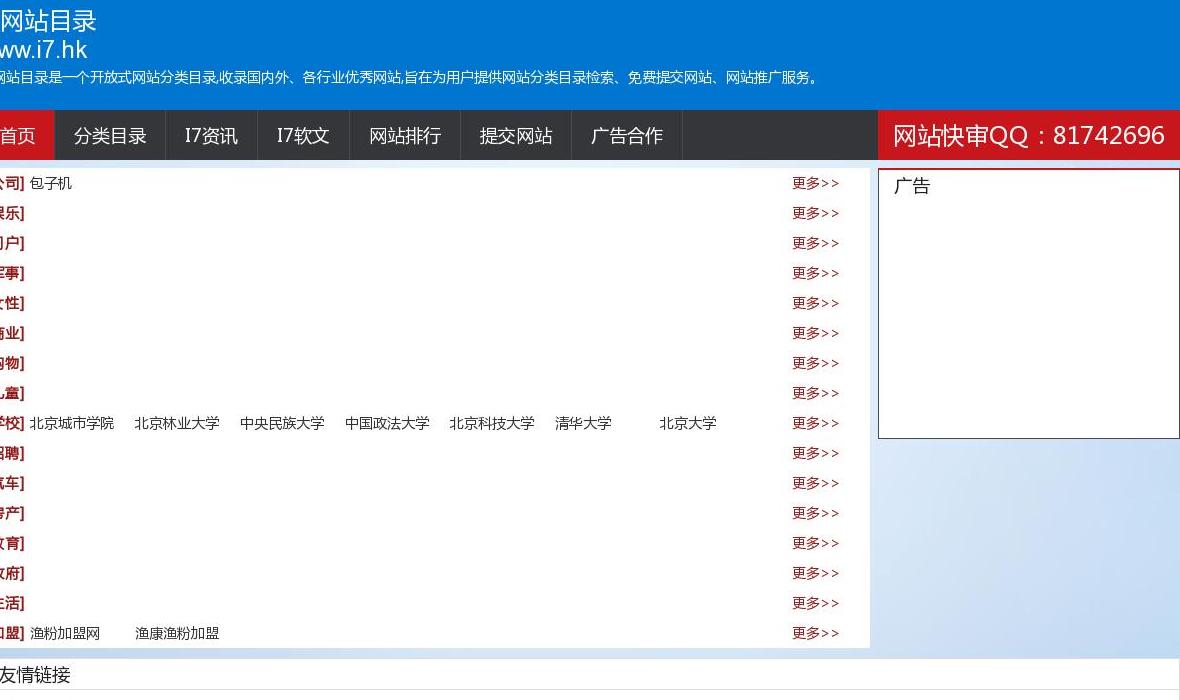Click the 广告 heading in the sidebar box
1180x700 pixels.
click(x=912, y=186)
